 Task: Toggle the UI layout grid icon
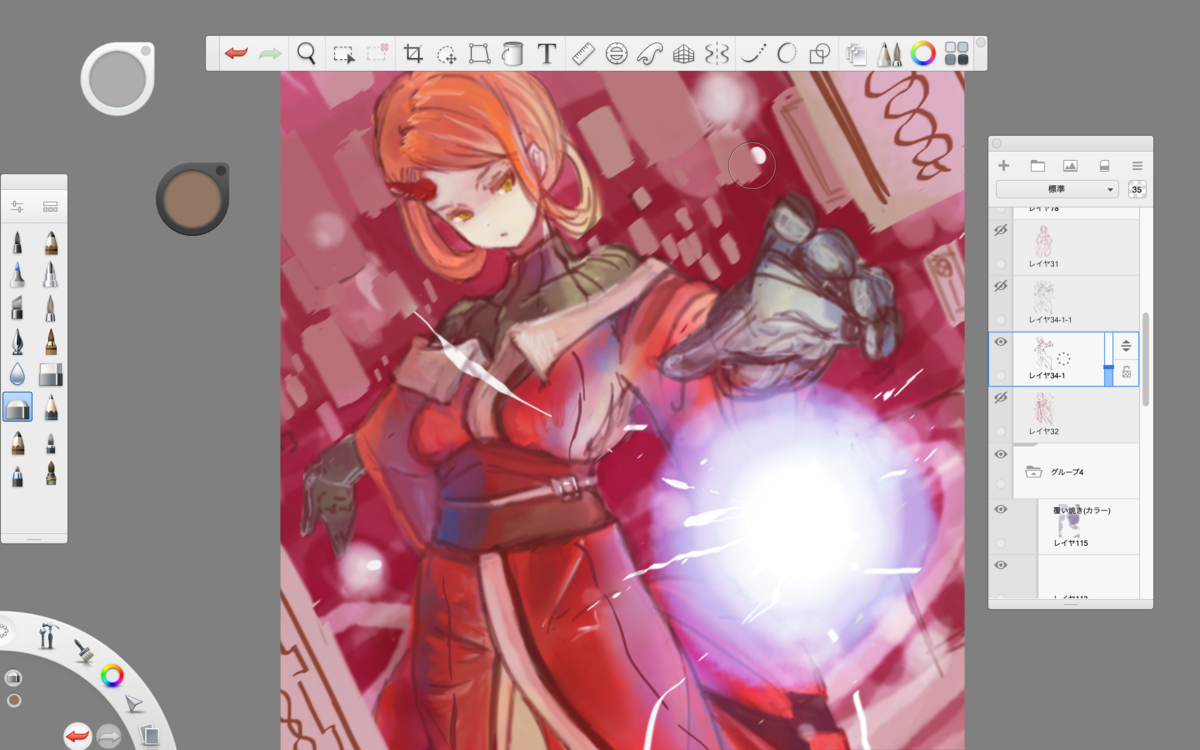956,53
